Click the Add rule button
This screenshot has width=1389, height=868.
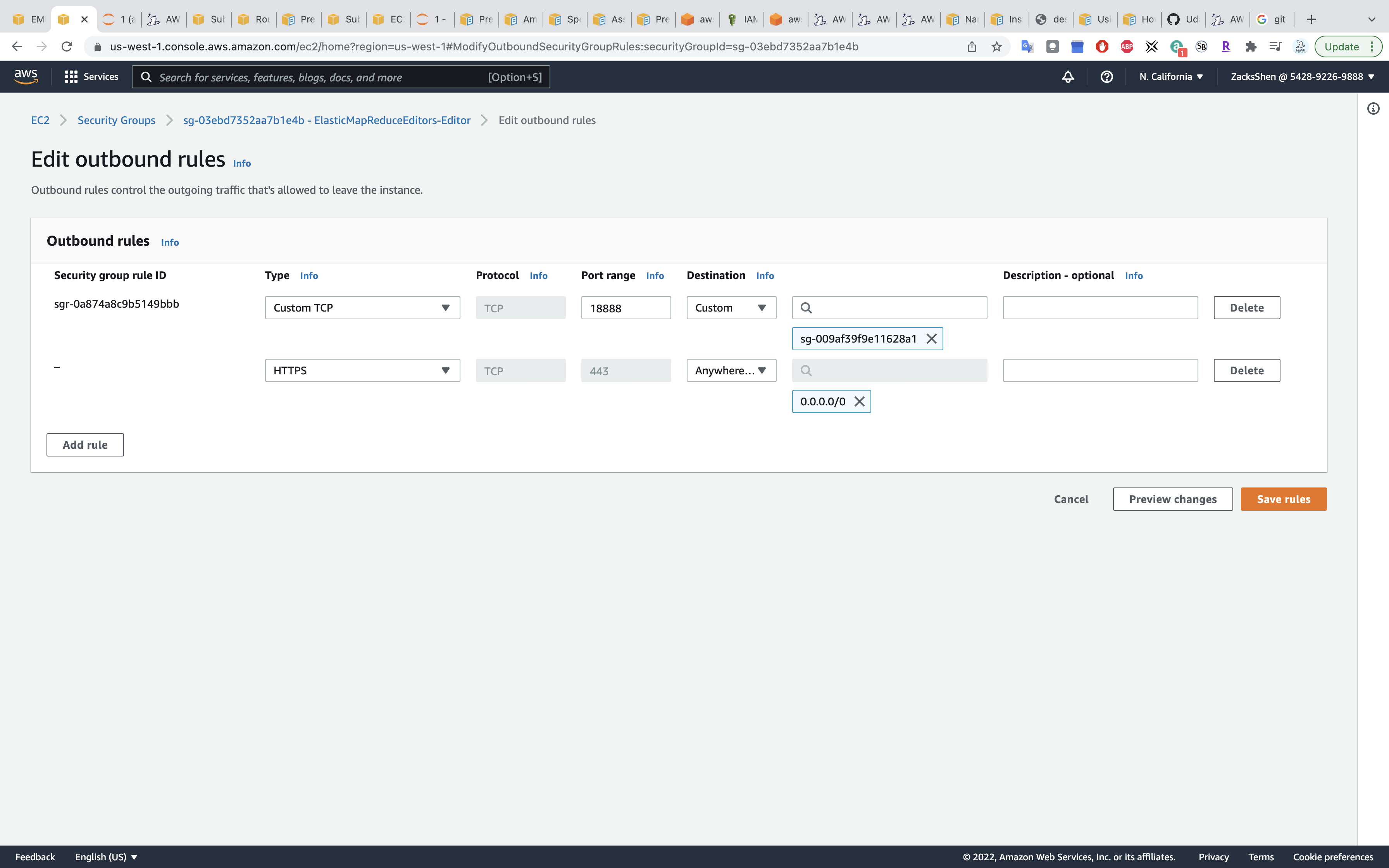tap(85, 445)
